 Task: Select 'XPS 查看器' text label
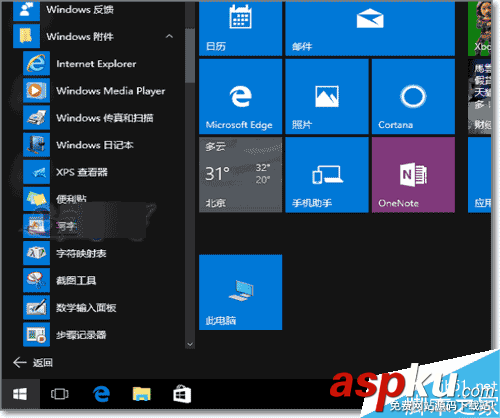click(x=82, y=172)
